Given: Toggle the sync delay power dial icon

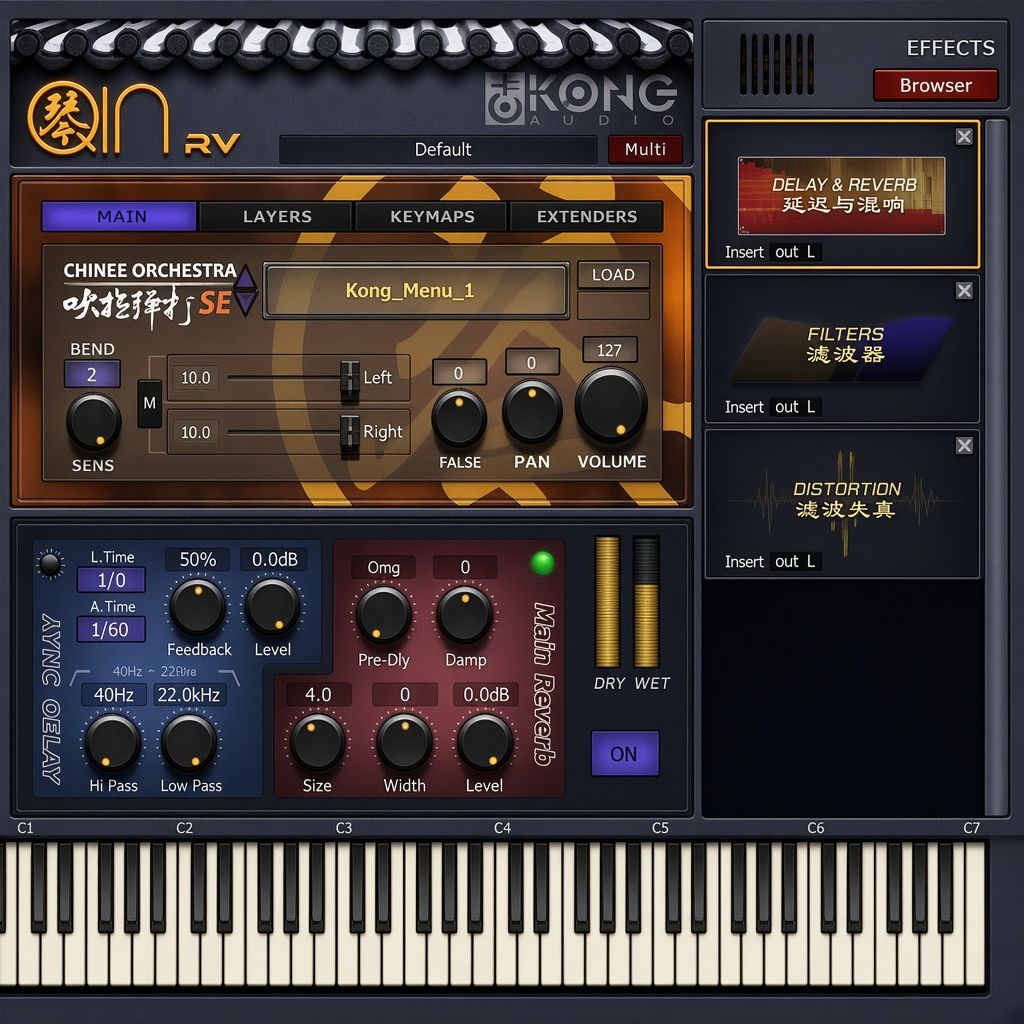Looking at the screenshot, I should pyautogui.click(x=50, y=564).
